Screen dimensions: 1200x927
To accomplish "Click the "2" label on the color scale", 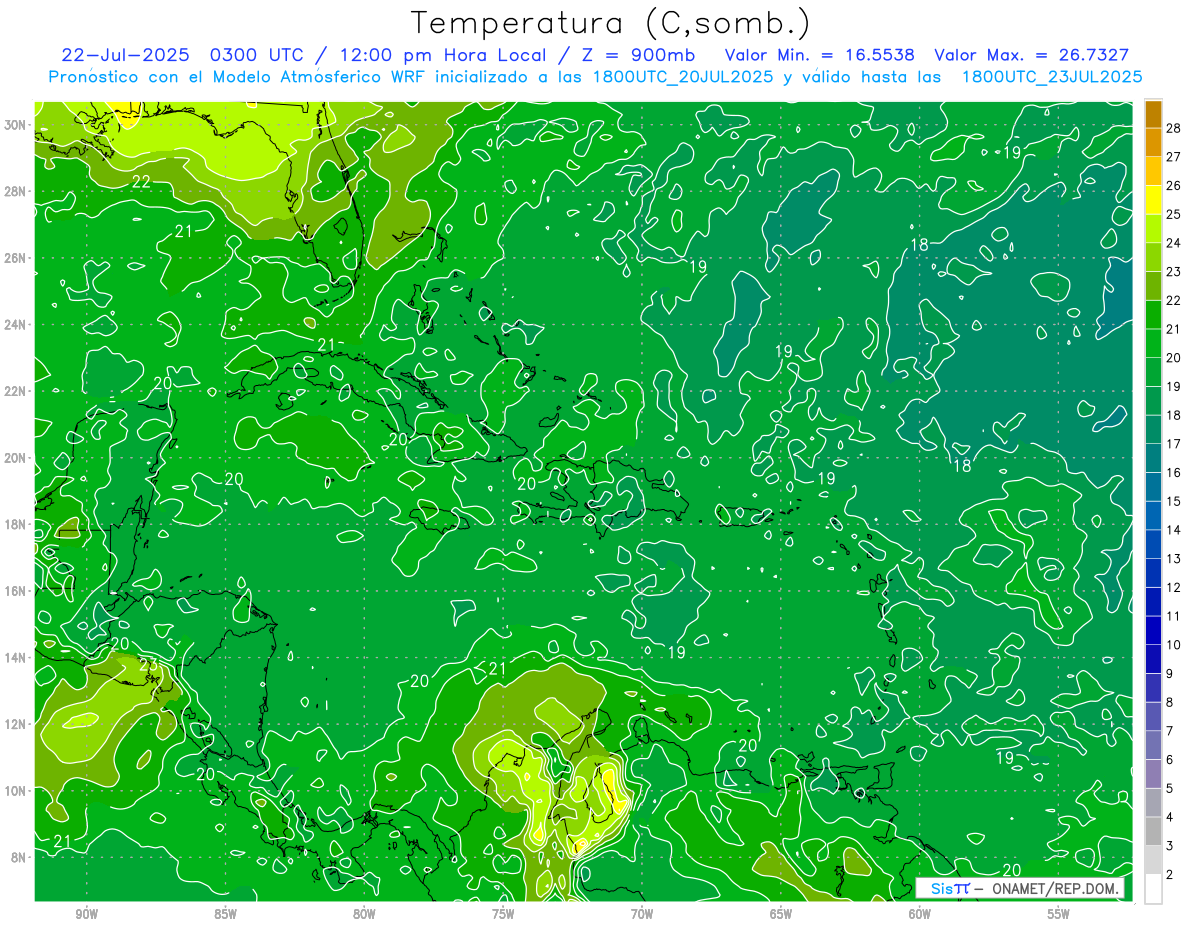I will 1170,875.
